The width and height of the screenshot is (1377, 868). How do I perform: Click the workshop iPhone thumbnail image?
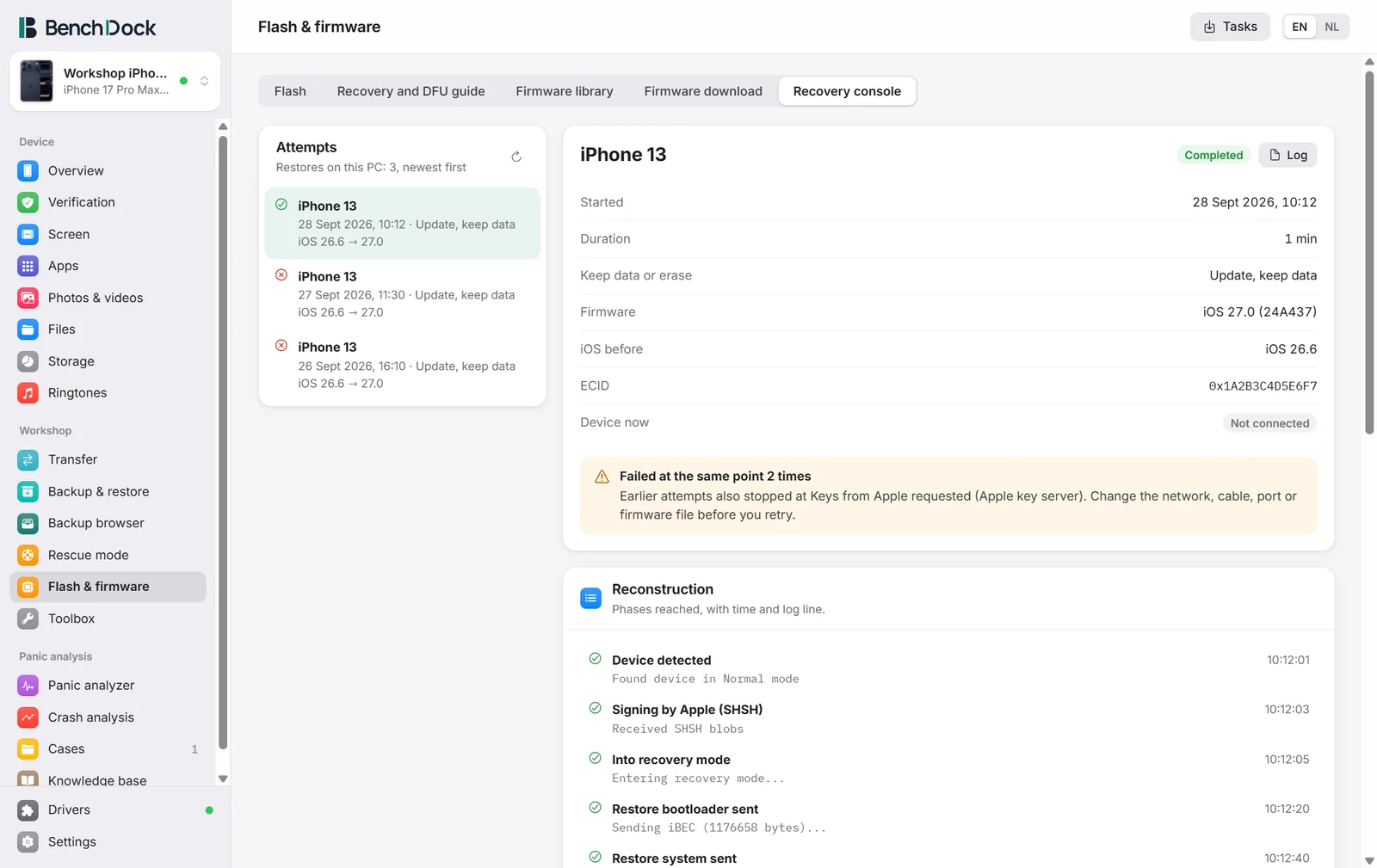point(36,81)
